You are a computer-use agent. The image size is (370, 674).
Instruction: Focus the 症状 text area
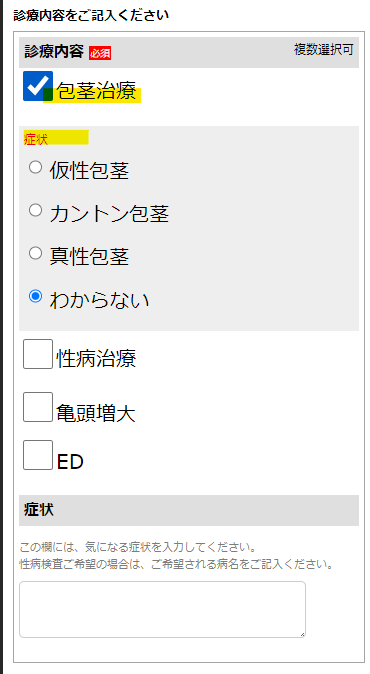tap(162, 610)
